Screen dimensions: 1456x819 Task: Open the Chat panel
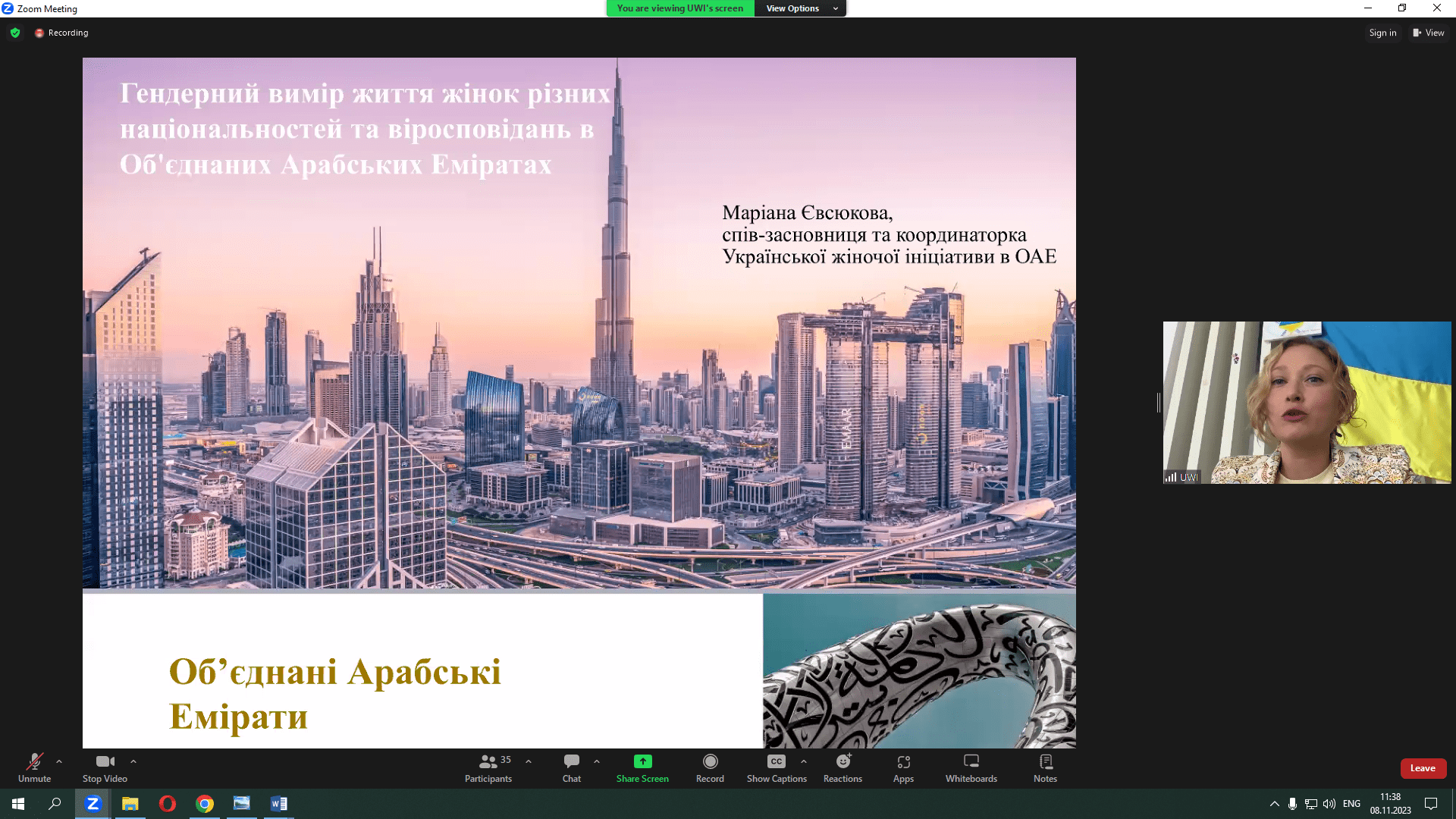point(571,762)
